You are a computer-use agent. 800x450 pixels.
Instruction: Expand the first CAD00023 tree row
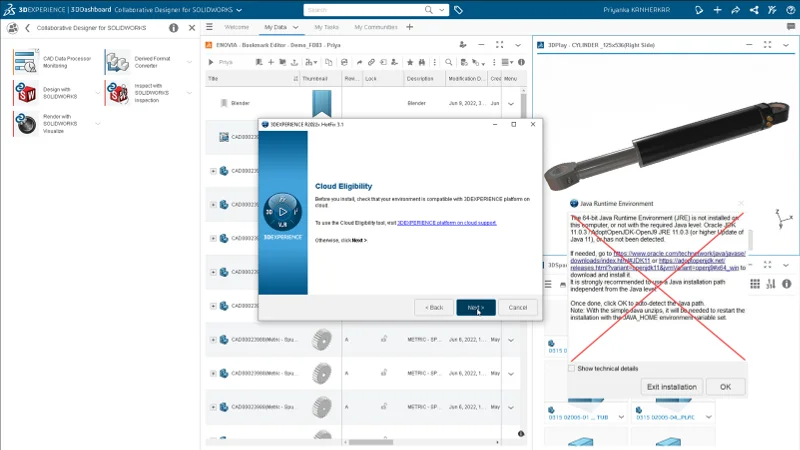pos(213,171)
